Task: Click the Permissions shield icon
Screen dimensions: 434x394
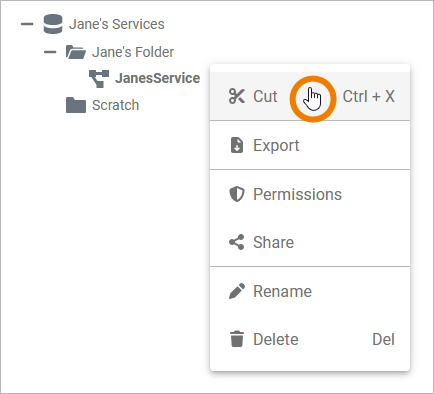Action: (237, 194)
